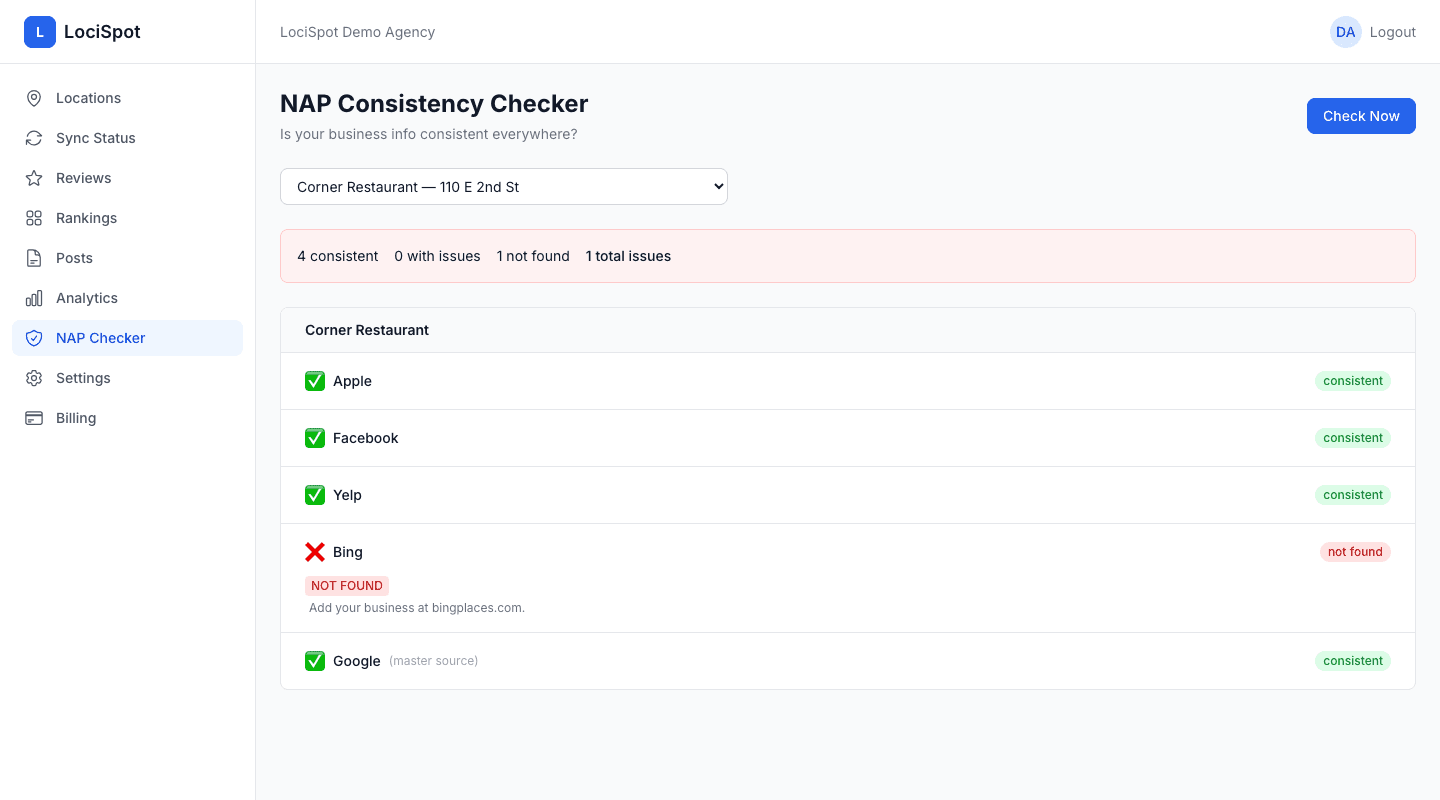1440x800 pixels.
Task: Open the location selector dropdown
Action: 504,186
